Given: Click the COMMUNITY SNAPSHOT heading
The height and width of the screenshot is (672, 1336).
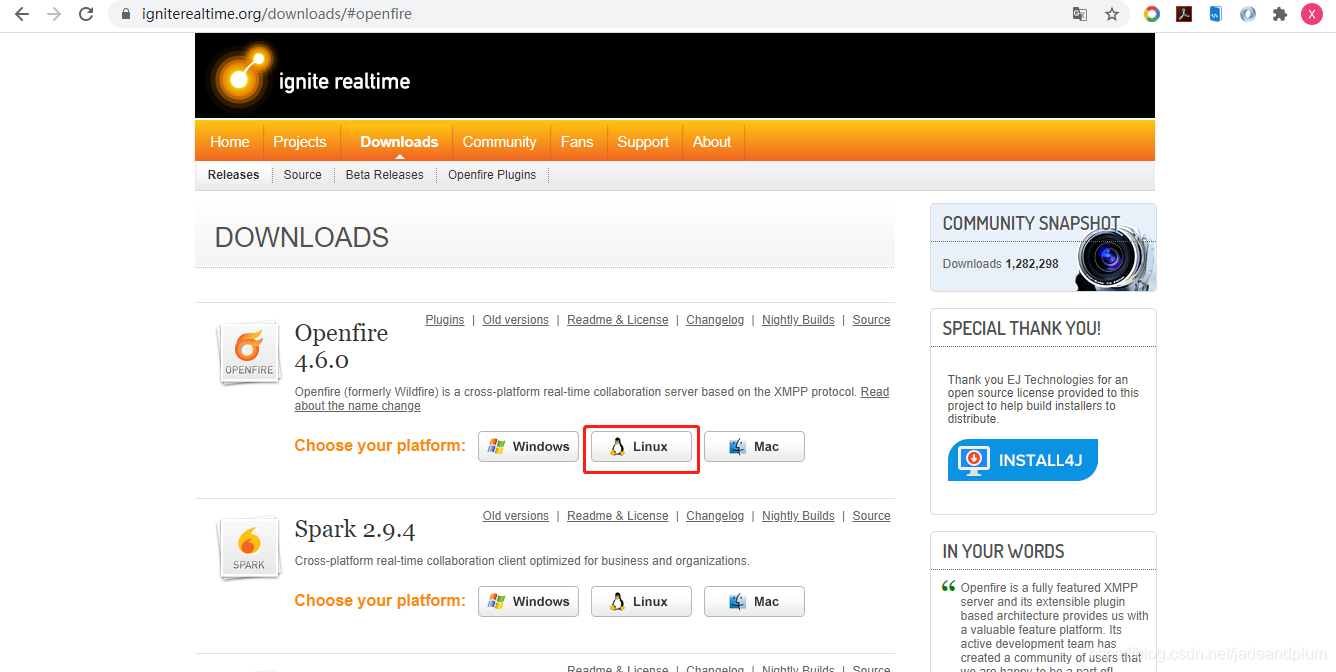Looking at the screenshot, I should (x=1031, y=223).
